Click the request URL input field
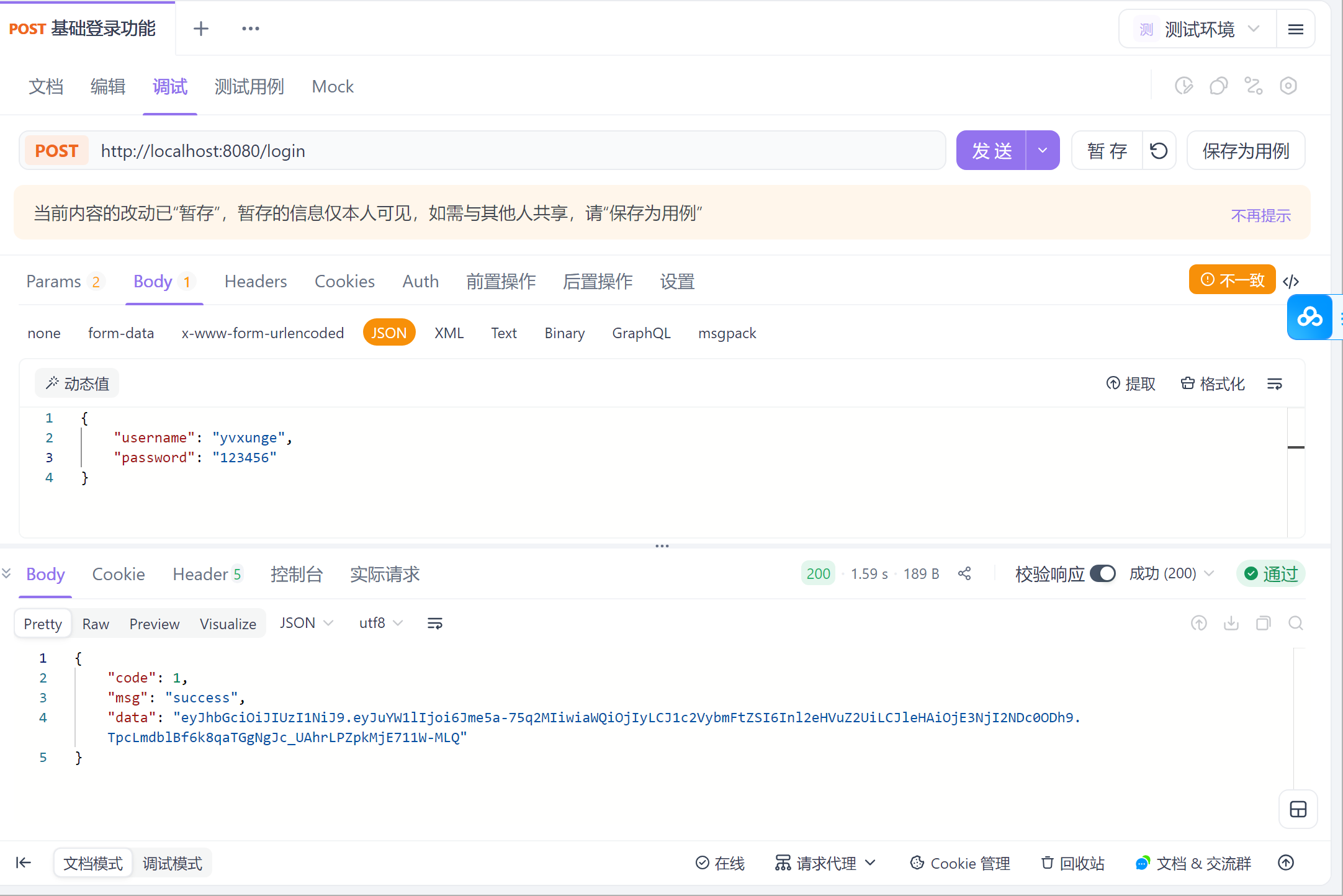1343x896 pixels. tap(518, 151)
